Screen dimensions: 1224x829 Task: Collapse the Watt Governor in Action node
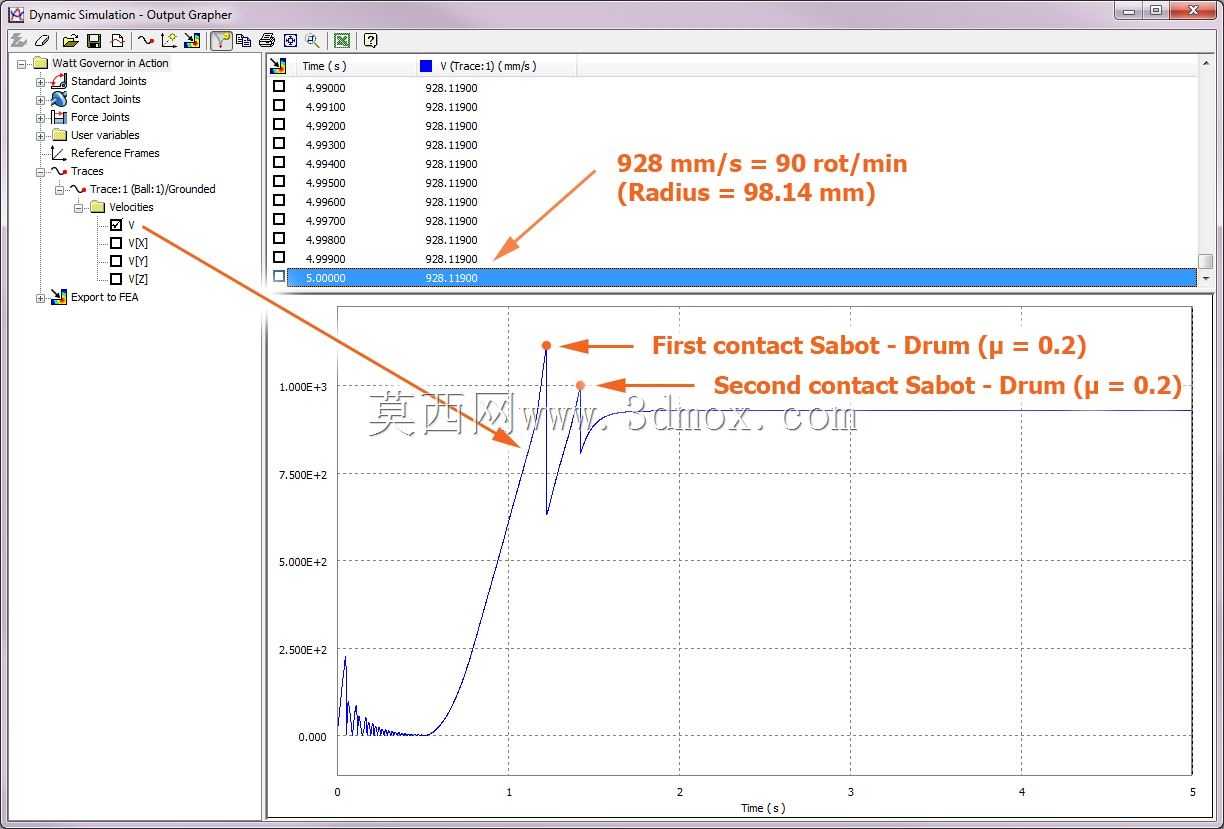tap(22, 63)
